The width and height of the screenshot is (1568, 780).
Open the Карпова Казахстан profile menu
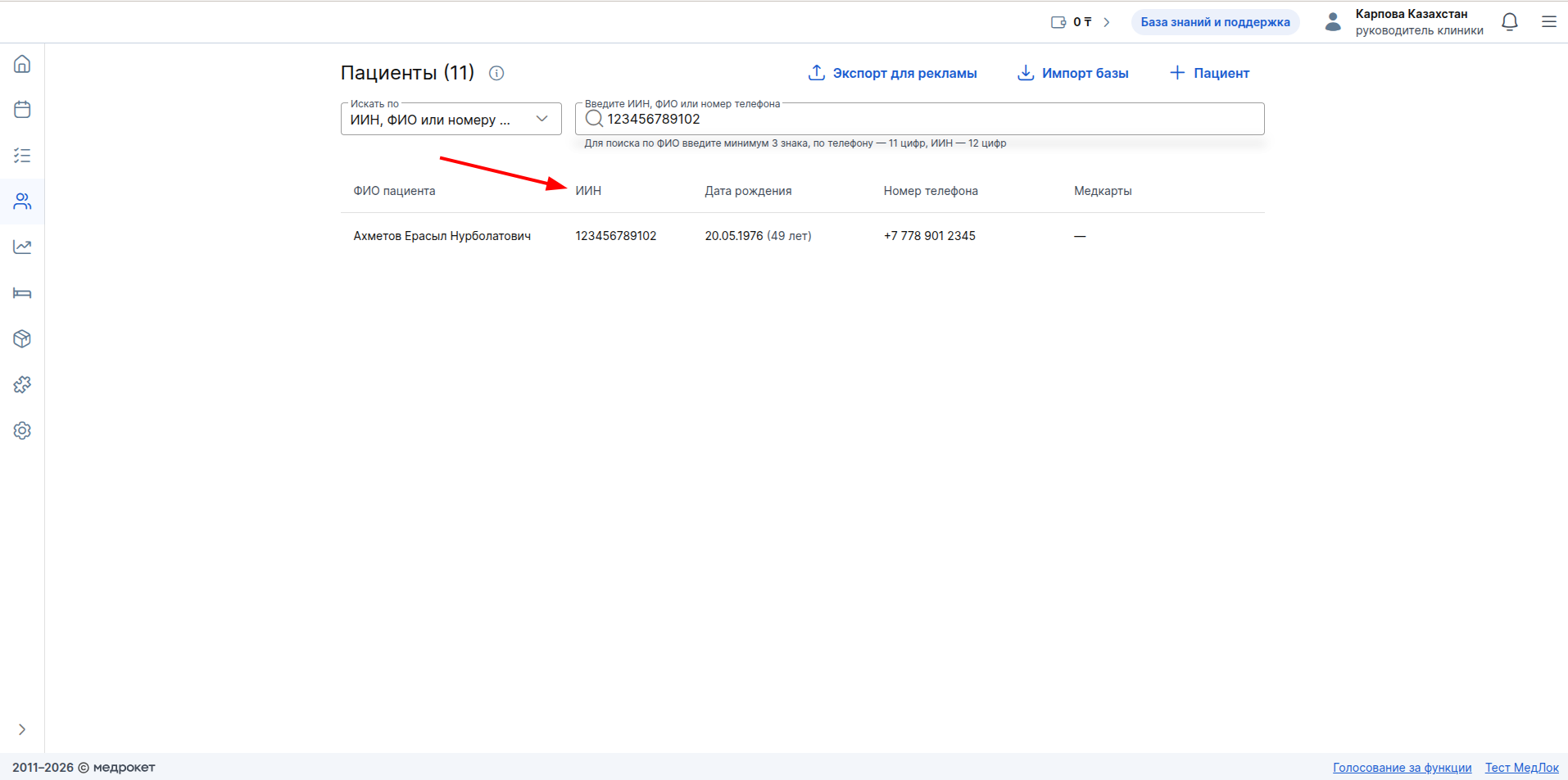(x=1404, y=22)
